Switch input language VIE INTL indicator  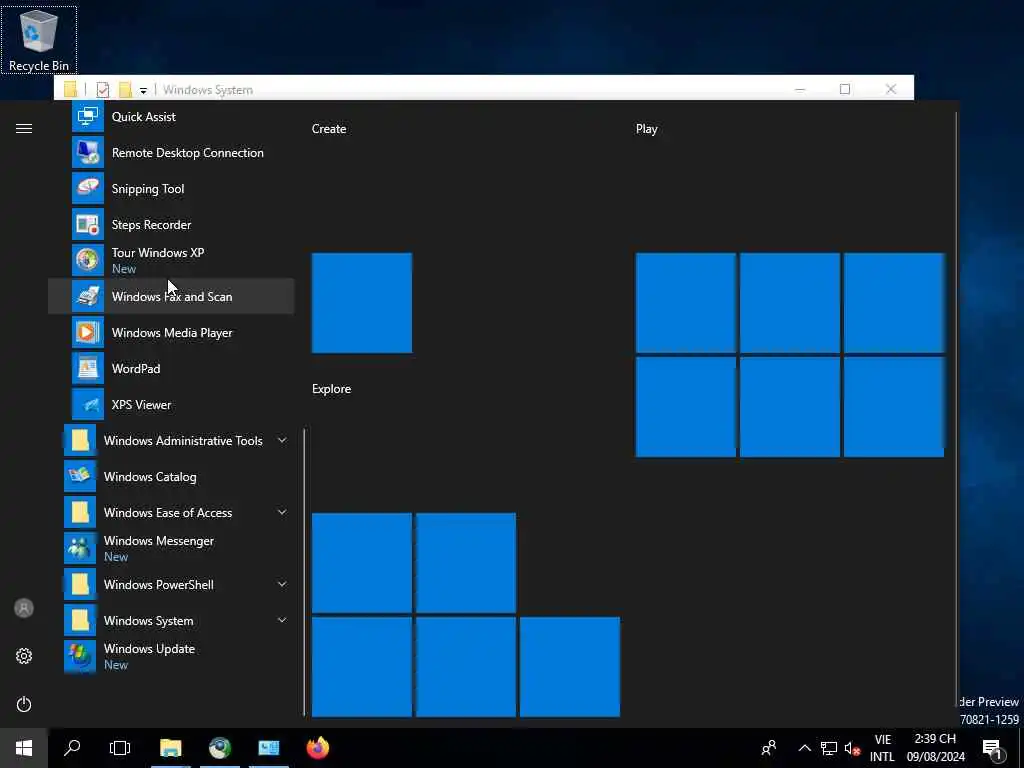pyautogui.click(x=882, y=748)
